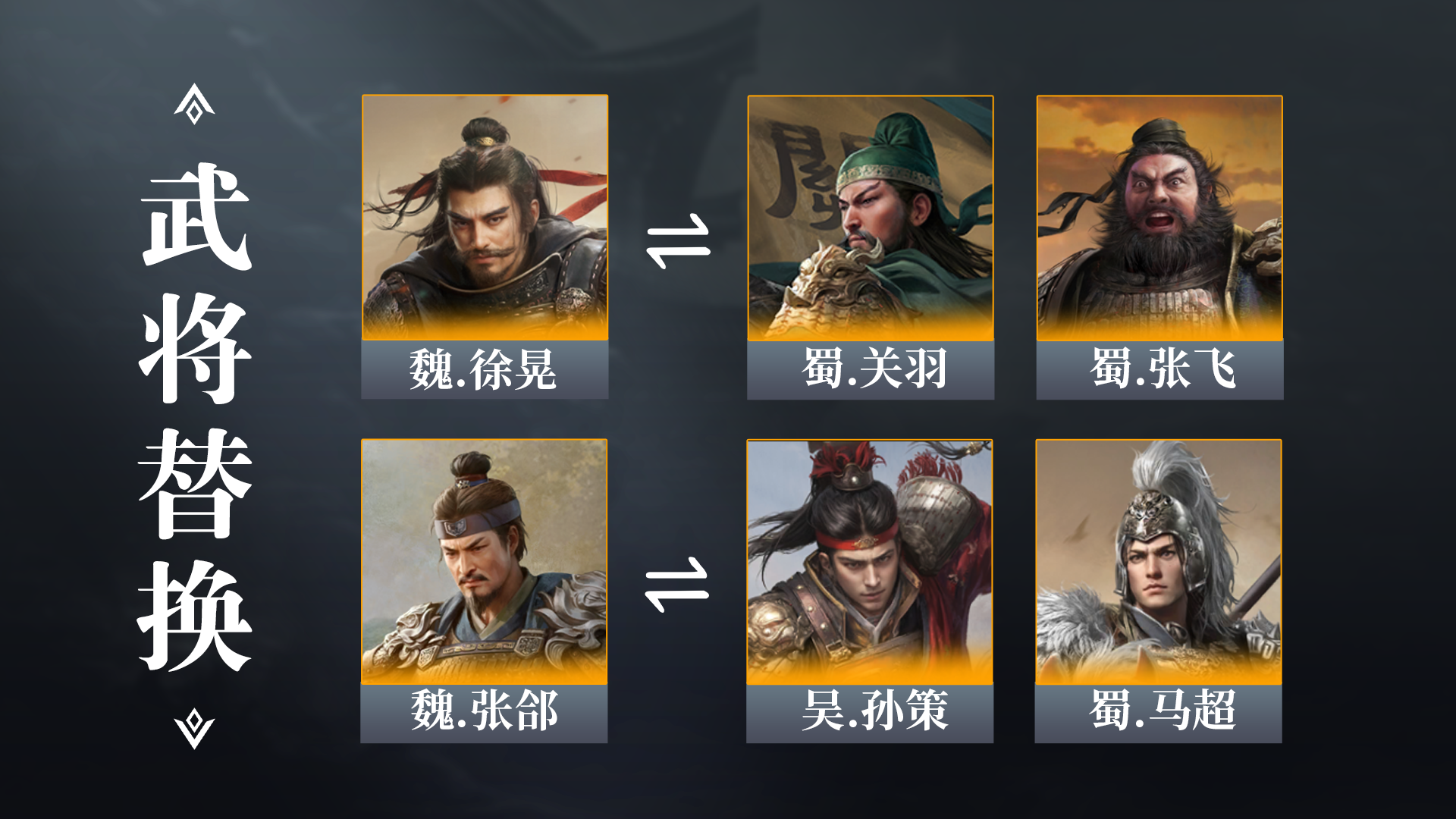
Task: Click the 魏.徐晃 name label
Action: pyautogui.click(x=485, y=370)
